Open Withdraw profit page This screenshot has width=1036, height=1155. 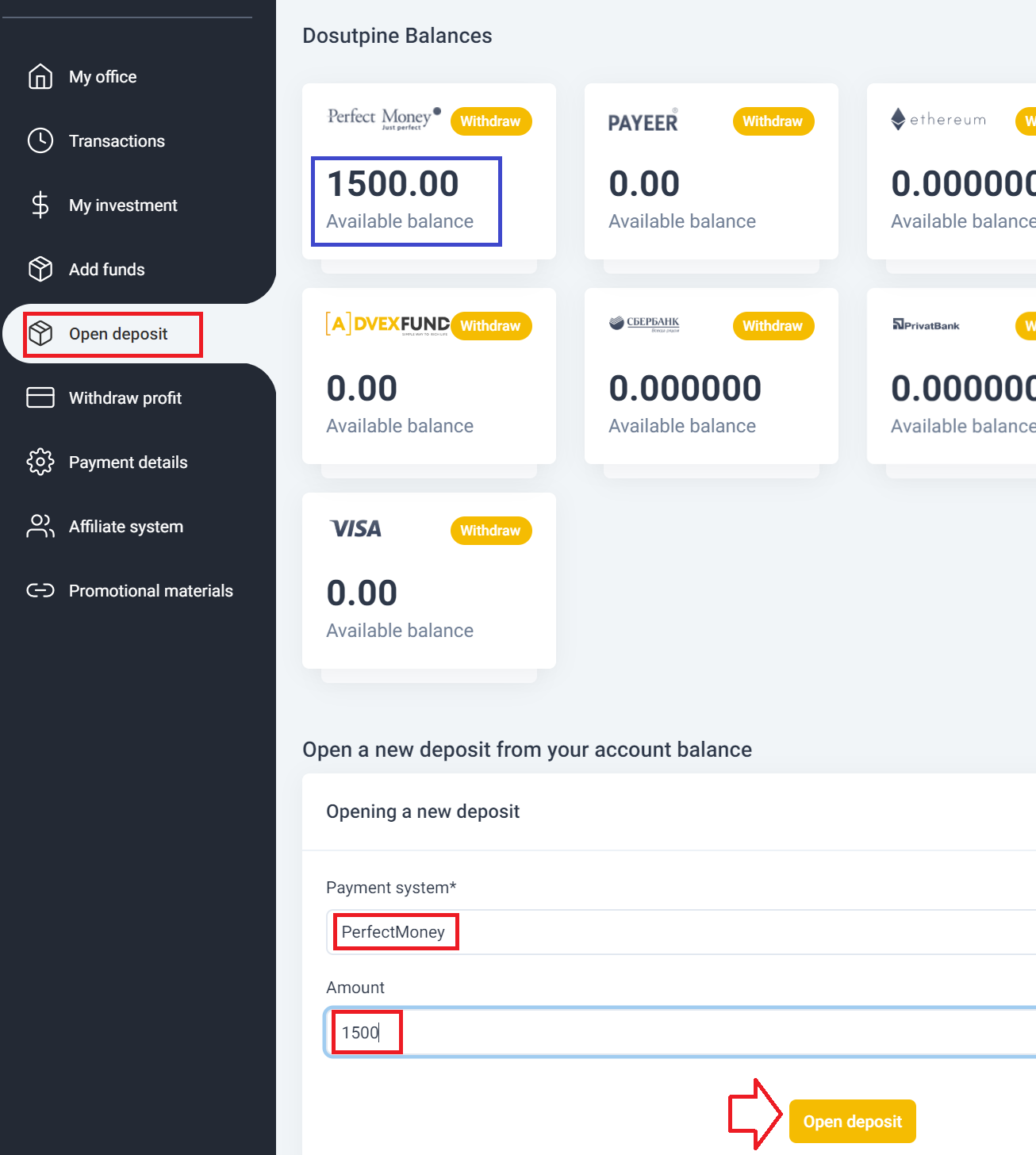(125, 398)
